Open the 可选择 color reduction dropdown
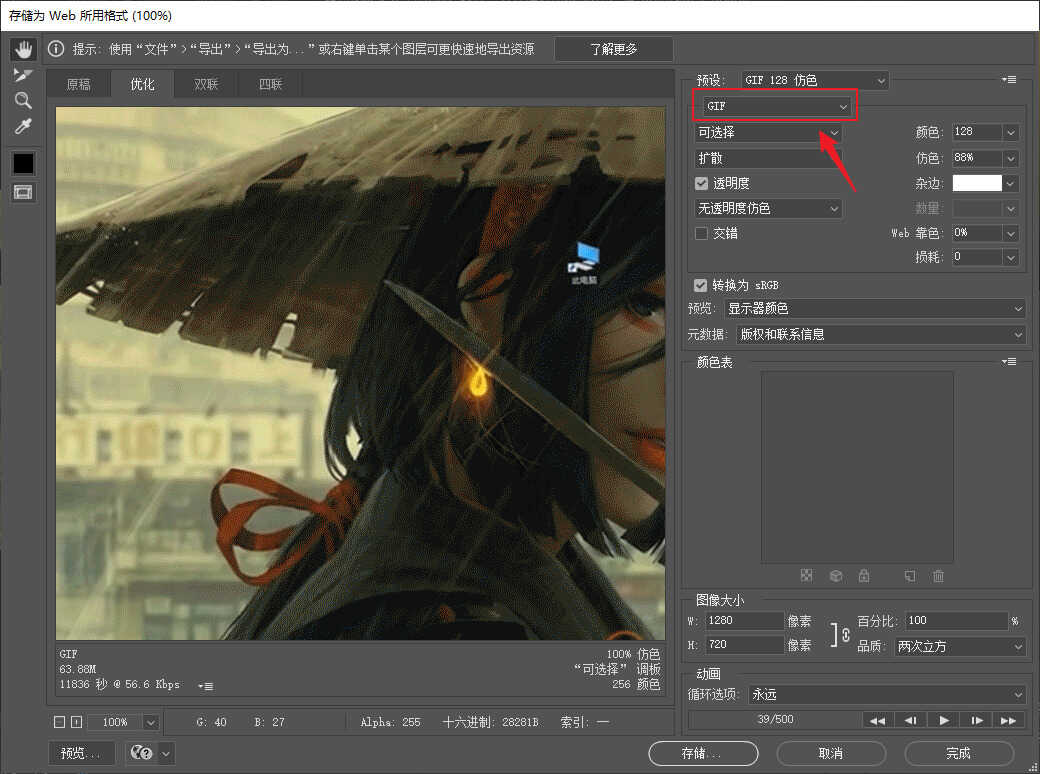This screenshot has height=774, width=1040. [x=768, y=133]
